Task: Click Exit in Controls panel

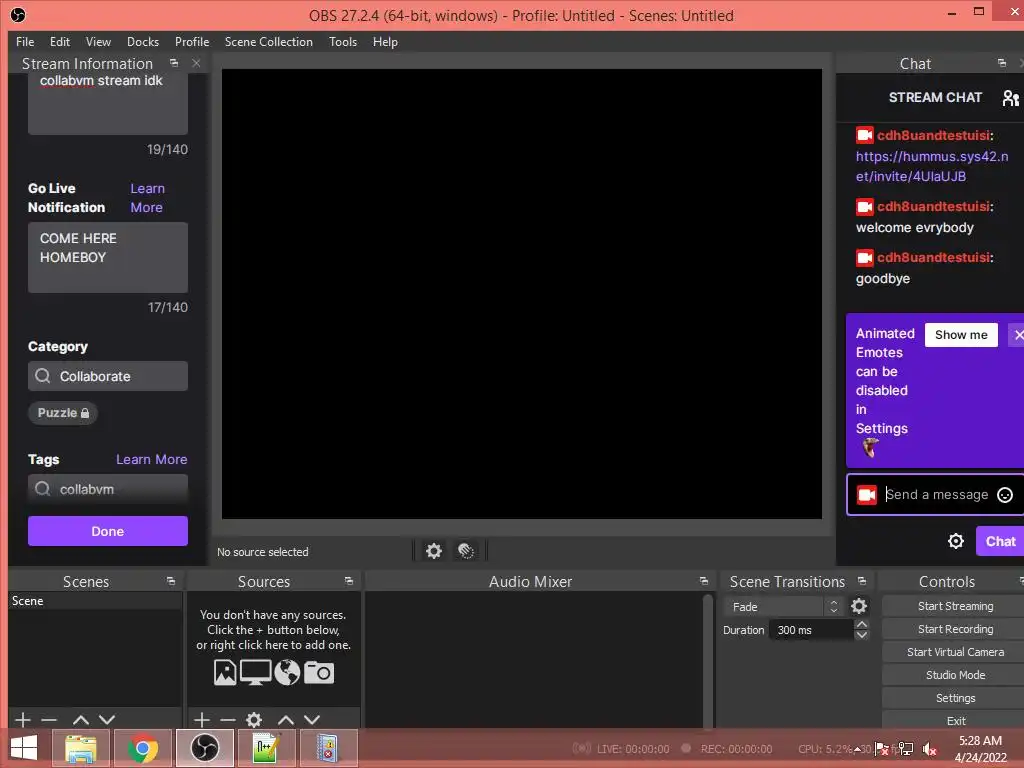Action: click(955, 720)
